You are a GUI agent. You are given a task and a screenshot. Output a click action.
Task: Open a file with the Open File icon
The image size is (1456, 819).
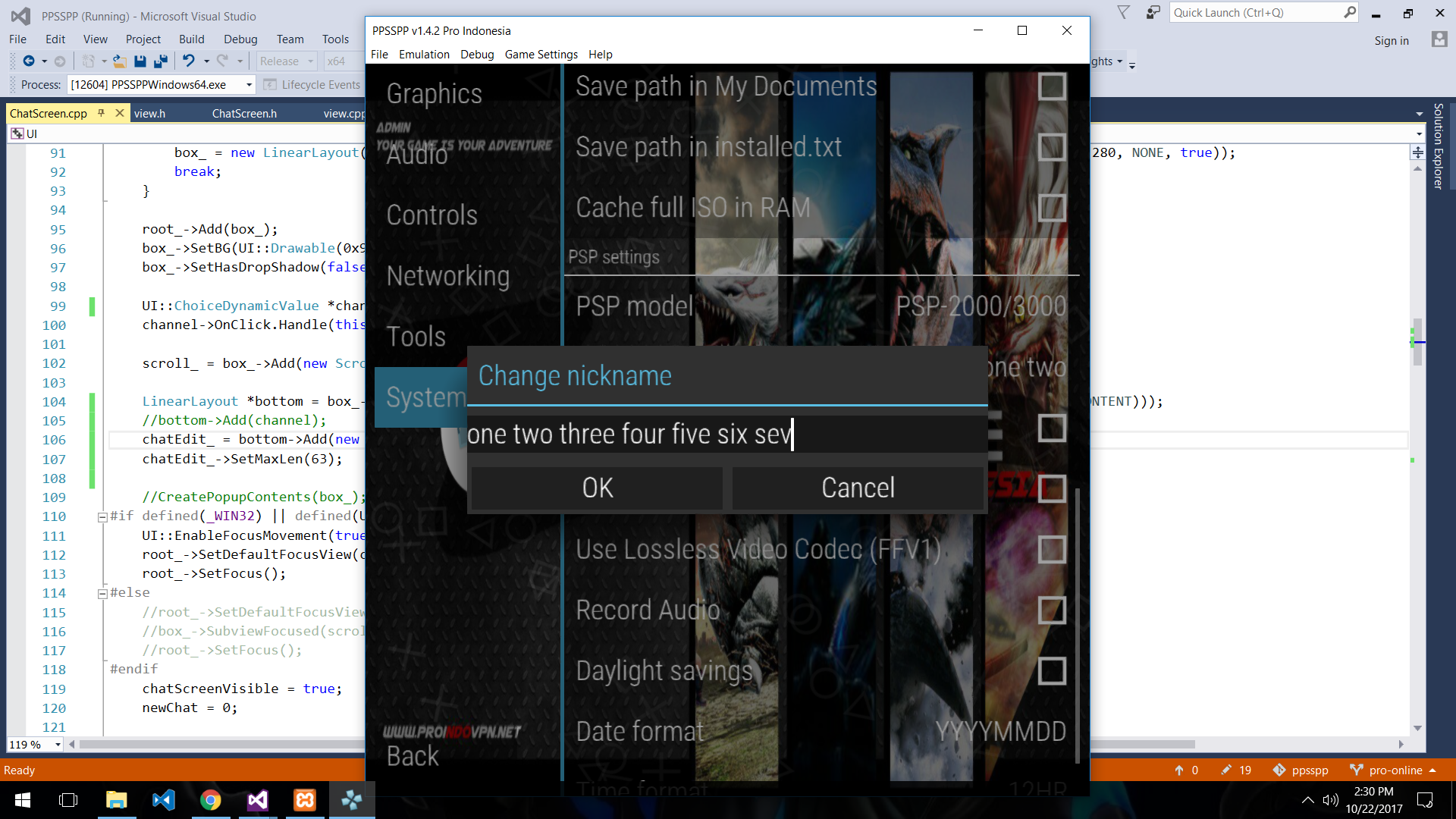(x=120, y=61)
